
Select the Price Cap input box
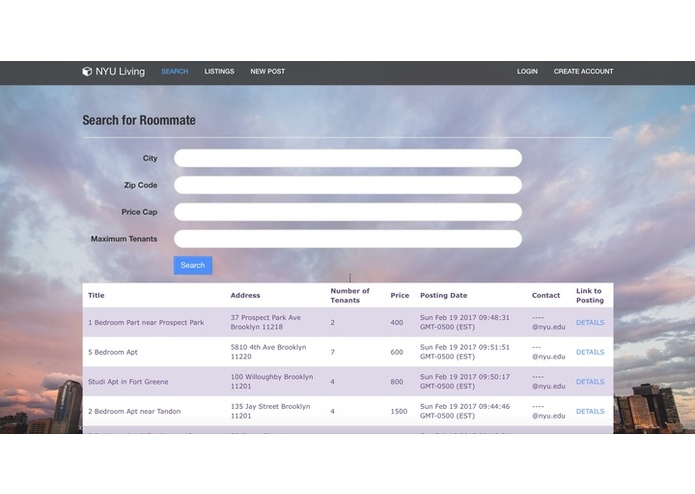tap(348, 212)
